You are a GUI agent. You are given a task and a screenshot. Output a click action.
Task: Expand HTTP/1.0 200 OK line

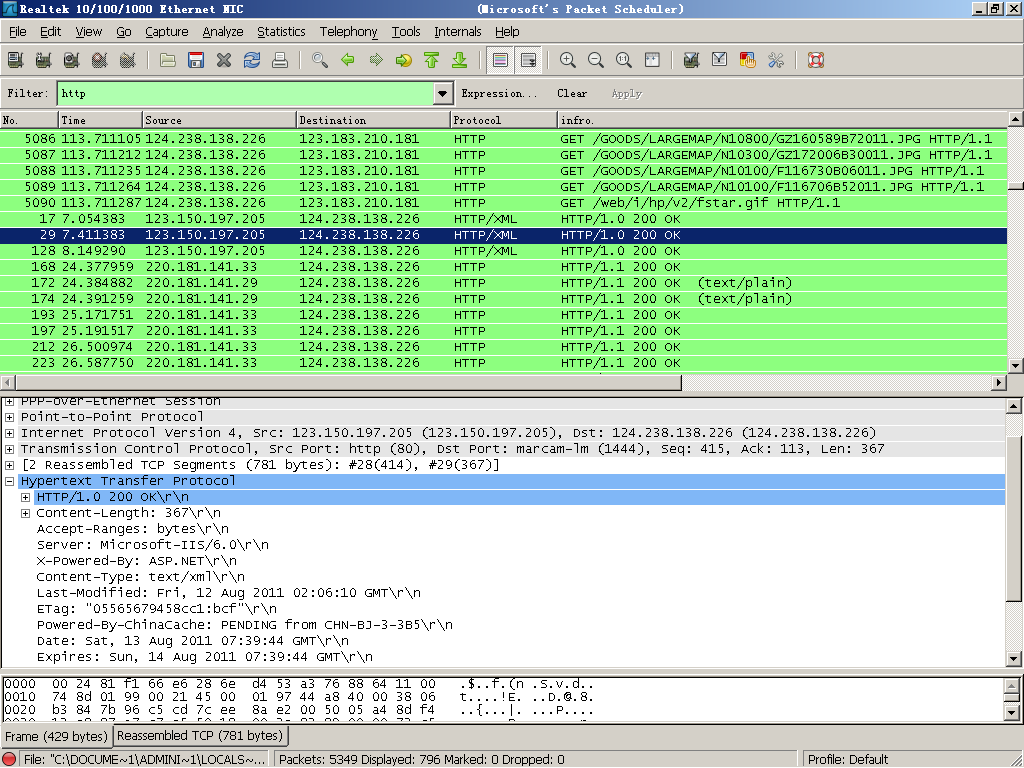tap(25, 497)
